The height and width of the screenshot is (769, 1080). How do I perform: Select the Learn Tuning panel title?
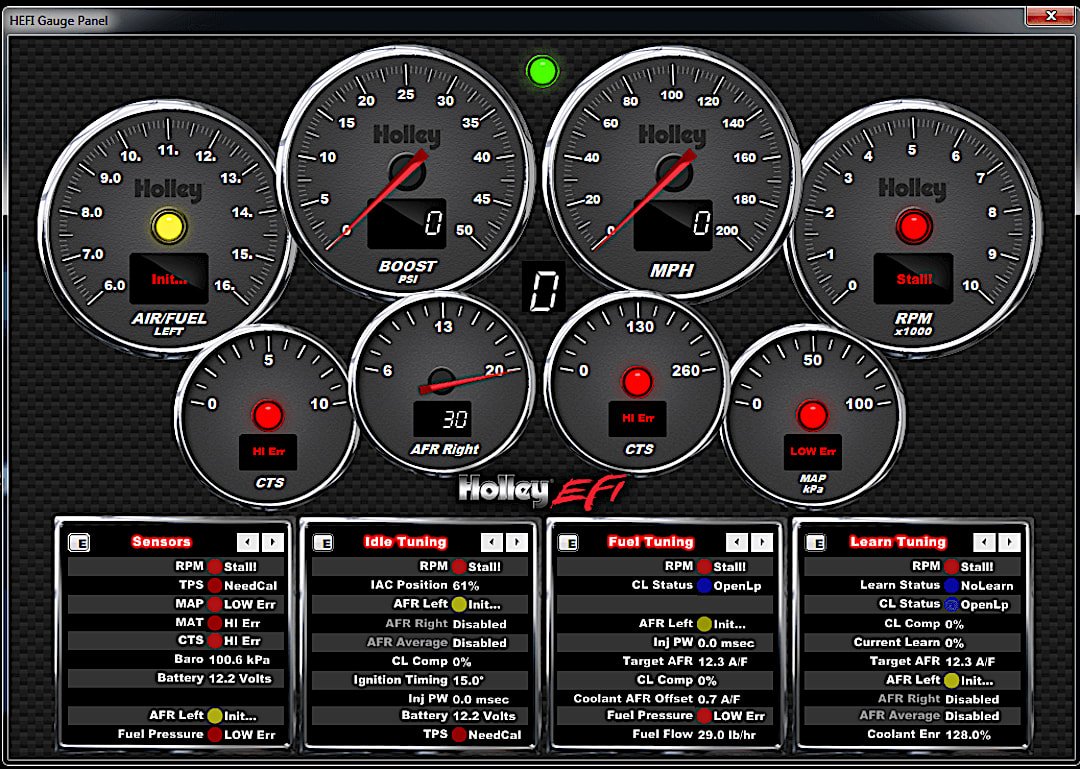pos(898,542)
